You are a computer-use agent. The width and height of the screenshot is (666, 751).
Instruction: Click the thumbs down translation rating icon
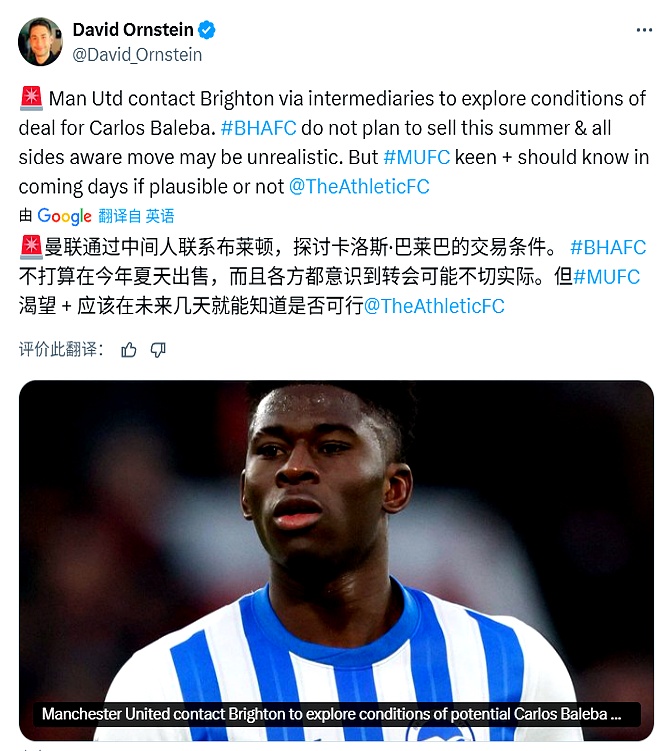click(x=158, y=350)
